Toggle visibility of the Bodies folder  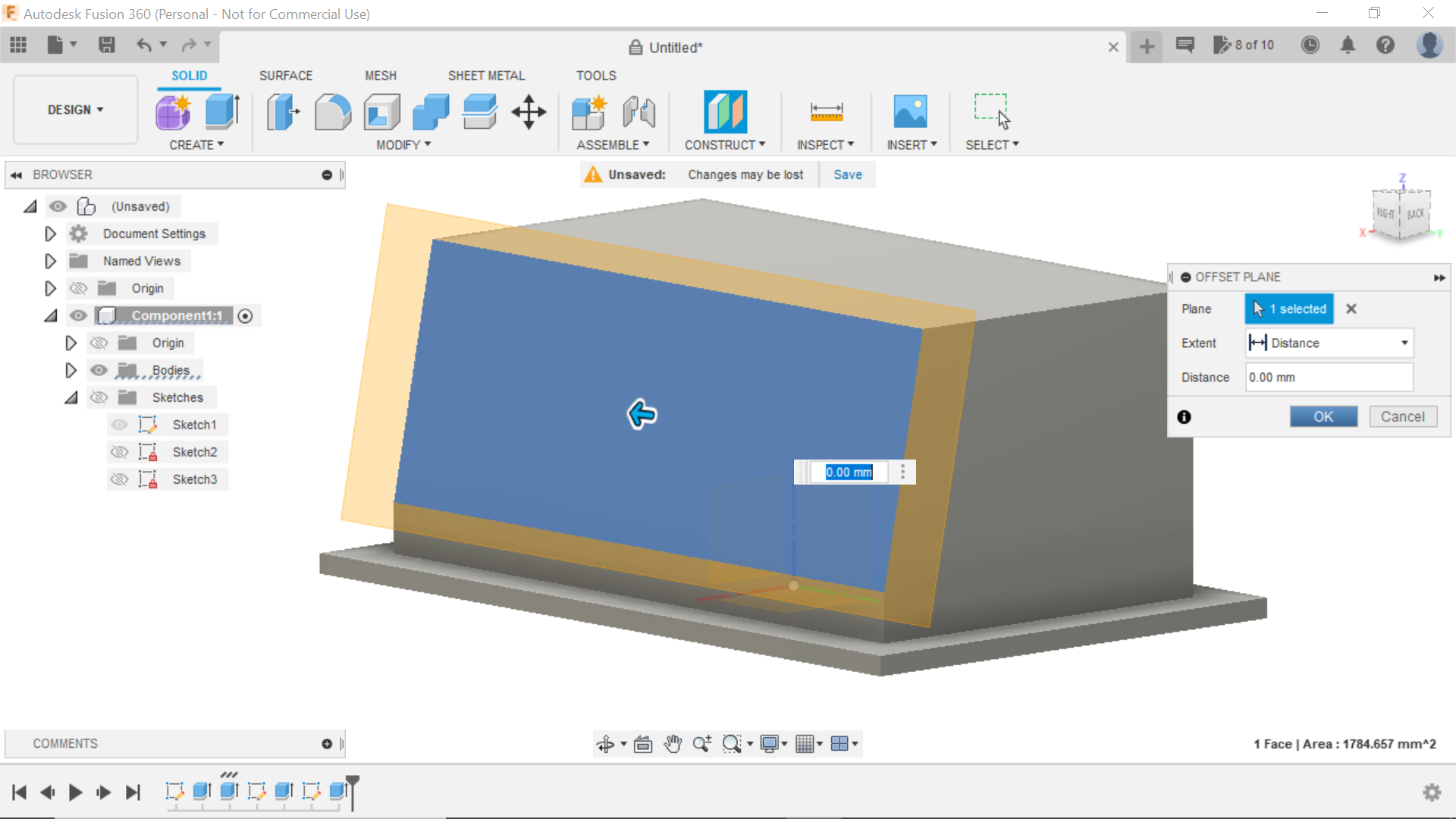(99, 370)
